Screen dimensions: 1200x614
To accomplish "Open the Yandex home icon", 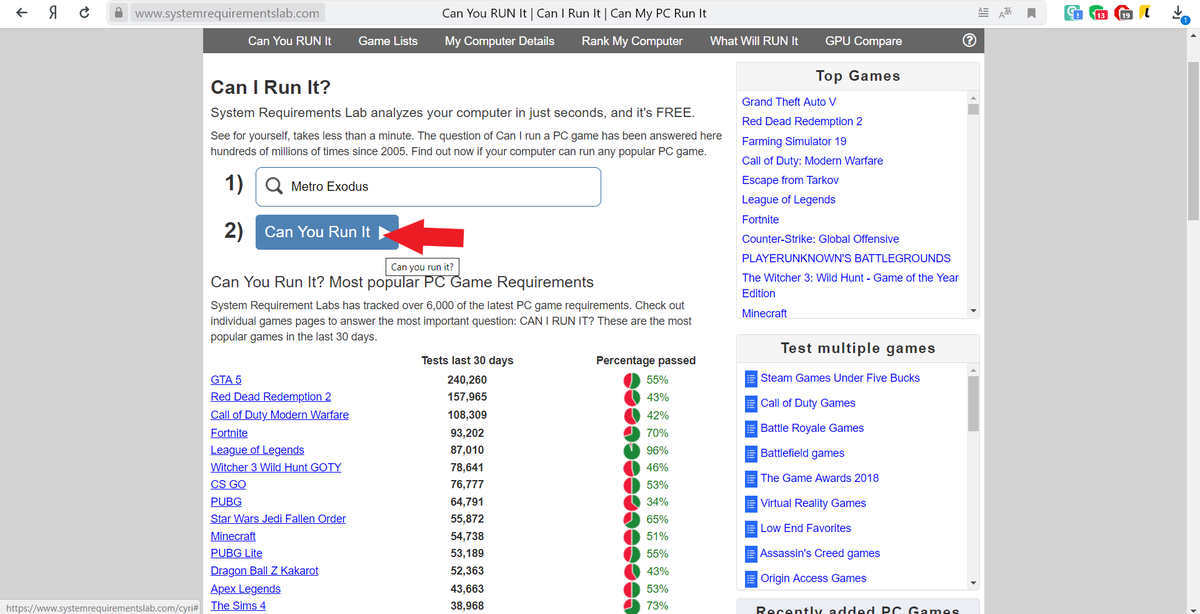I will click(x=53, y=13).
